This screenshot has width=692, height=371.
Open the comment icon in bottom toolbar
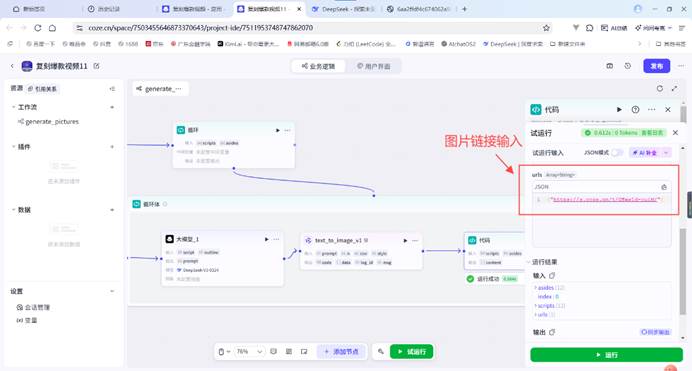pos(274,352)
